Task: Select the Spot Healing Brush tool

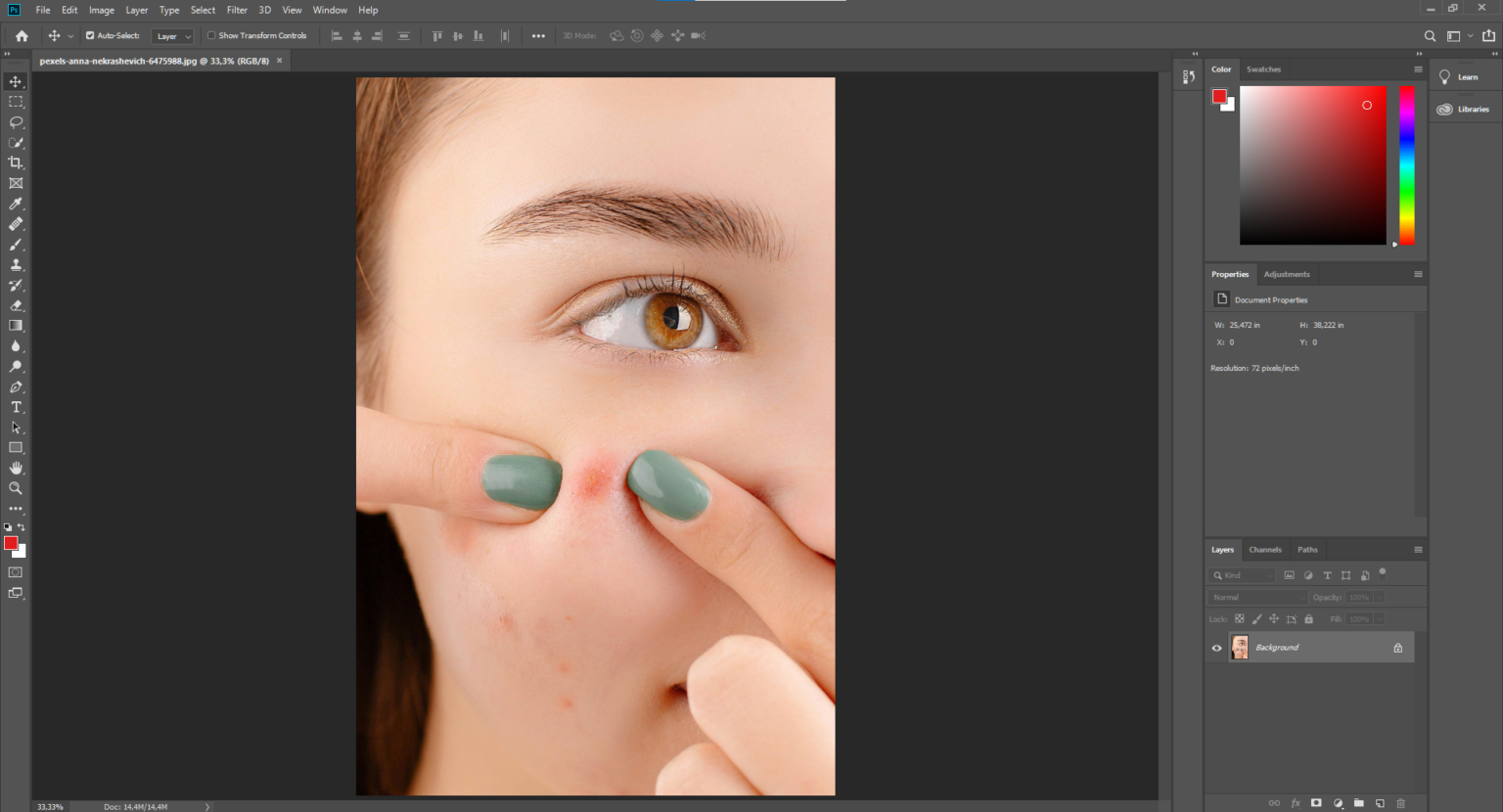Action: [x=16, y=224]
